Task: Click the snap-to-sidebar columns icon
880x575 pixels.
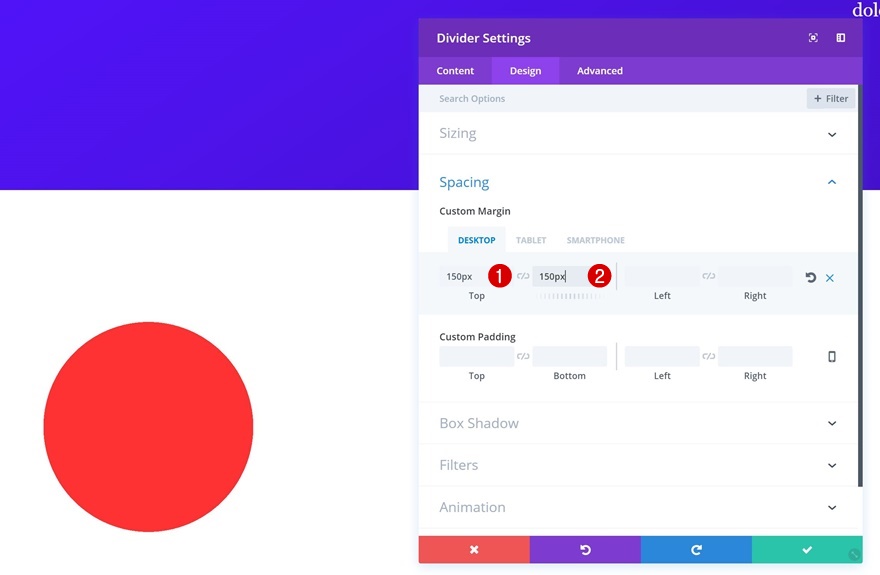Action: [x=840, y=38]
